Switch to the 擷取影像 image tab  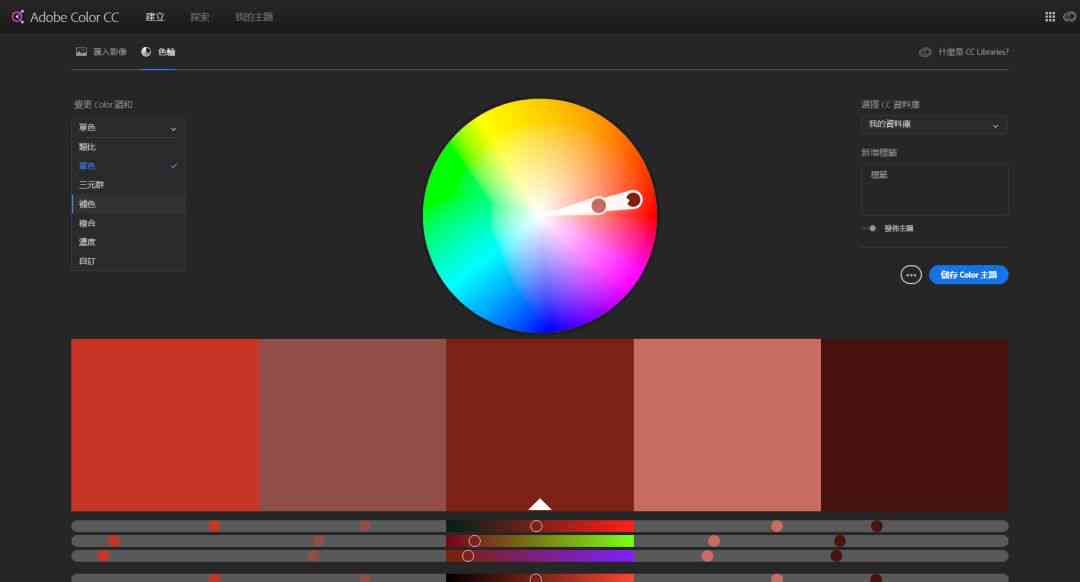pyautogui.click(x=101, y=52)
